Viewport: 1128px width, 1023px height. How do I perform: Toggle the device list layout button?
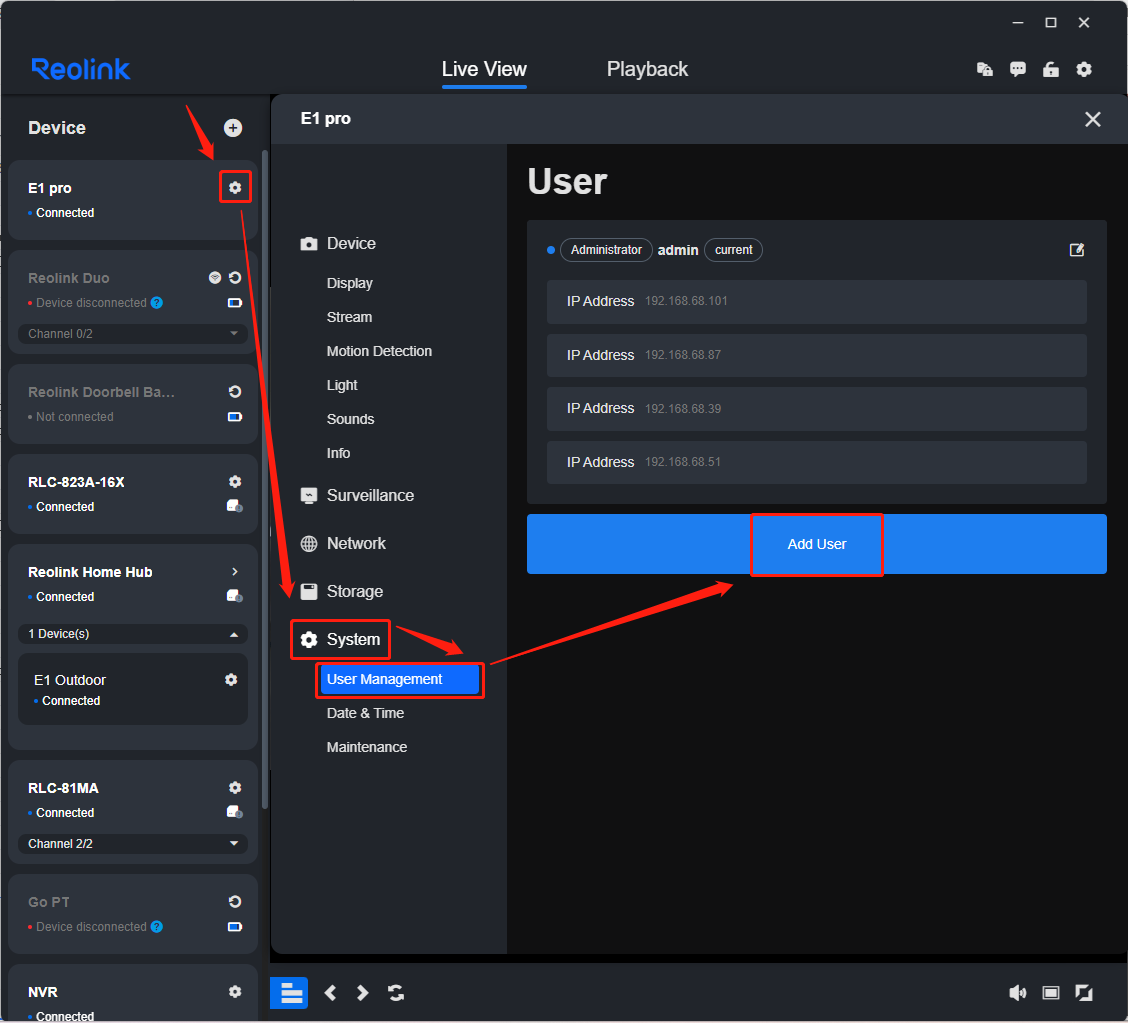pos(289,993)
